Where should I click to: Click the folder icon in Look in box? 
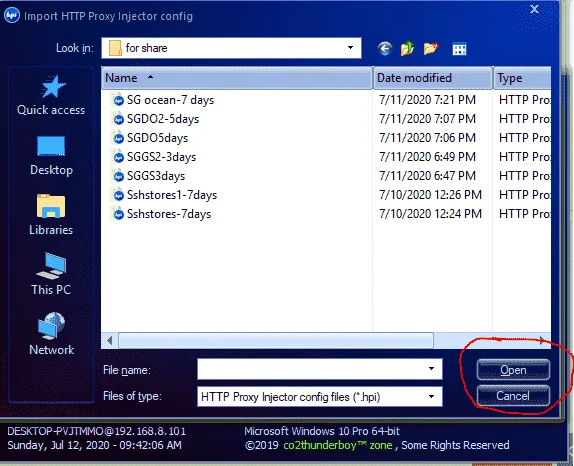click(115, 48)
